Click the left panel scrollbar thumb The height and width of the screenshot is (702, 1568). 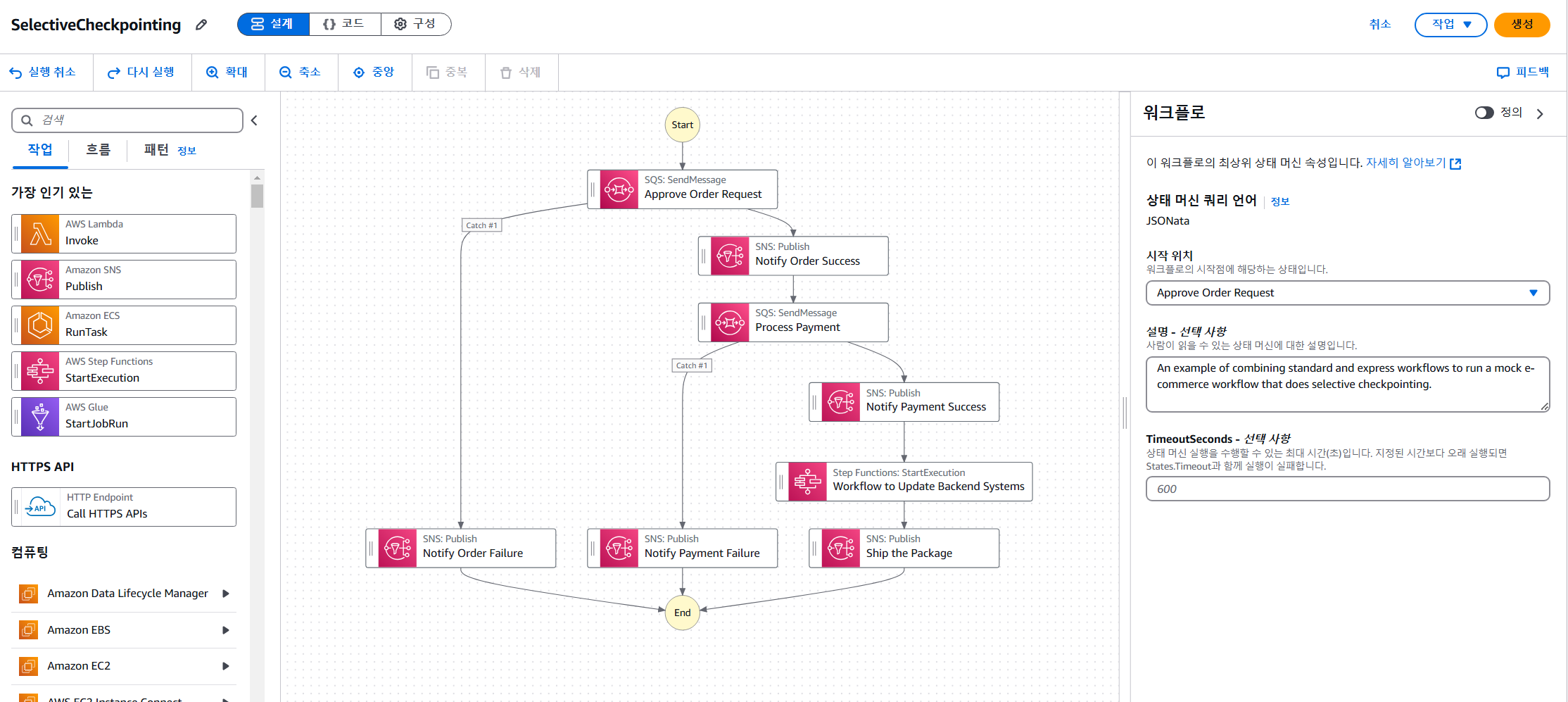pos(257,196)
